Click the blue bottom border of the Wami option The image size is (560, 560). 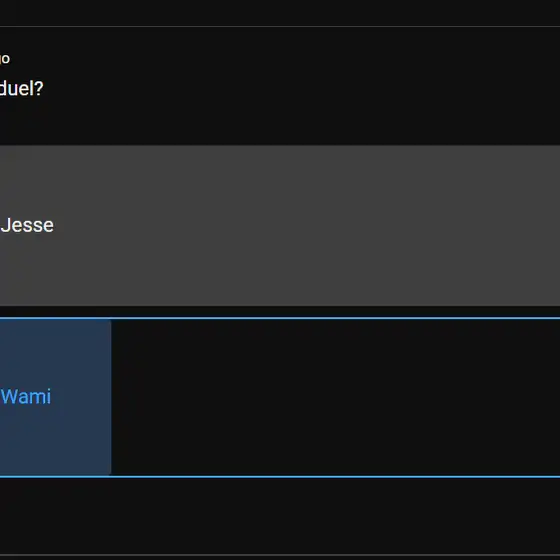pyautogui.click(x=280, y=477)
